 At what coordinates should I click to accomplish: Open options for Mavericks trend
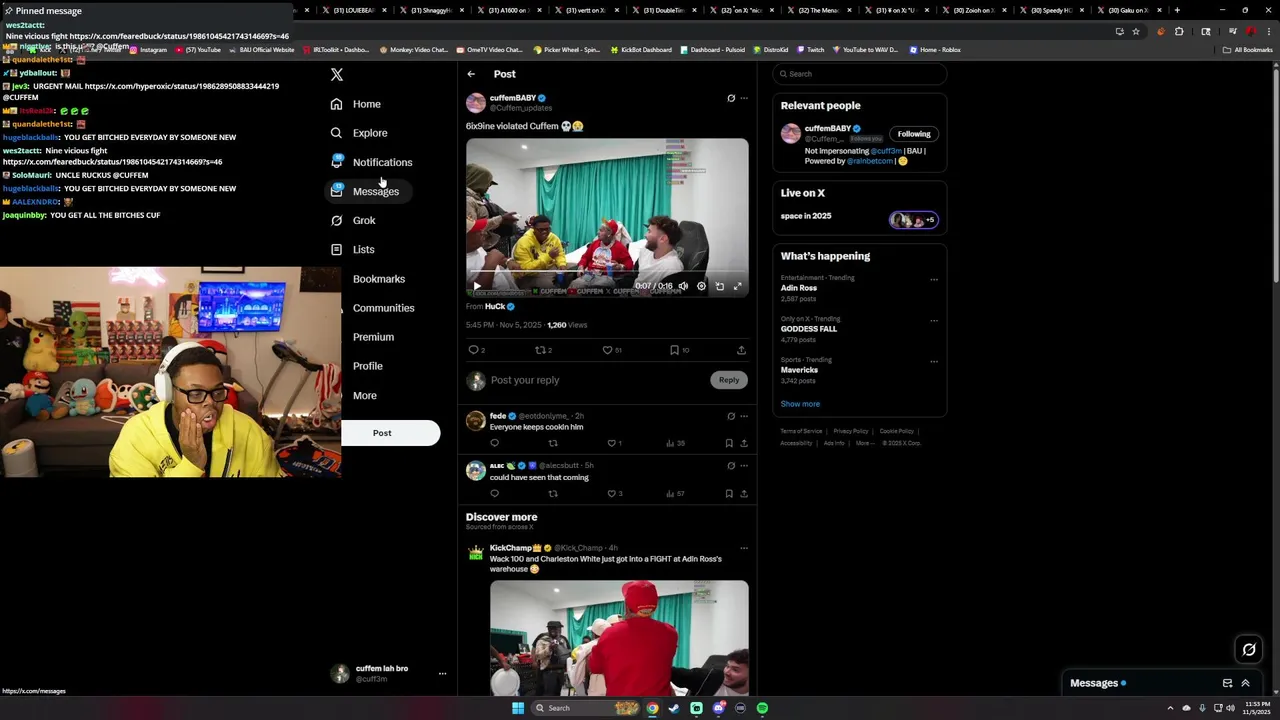tap(934, 362)
